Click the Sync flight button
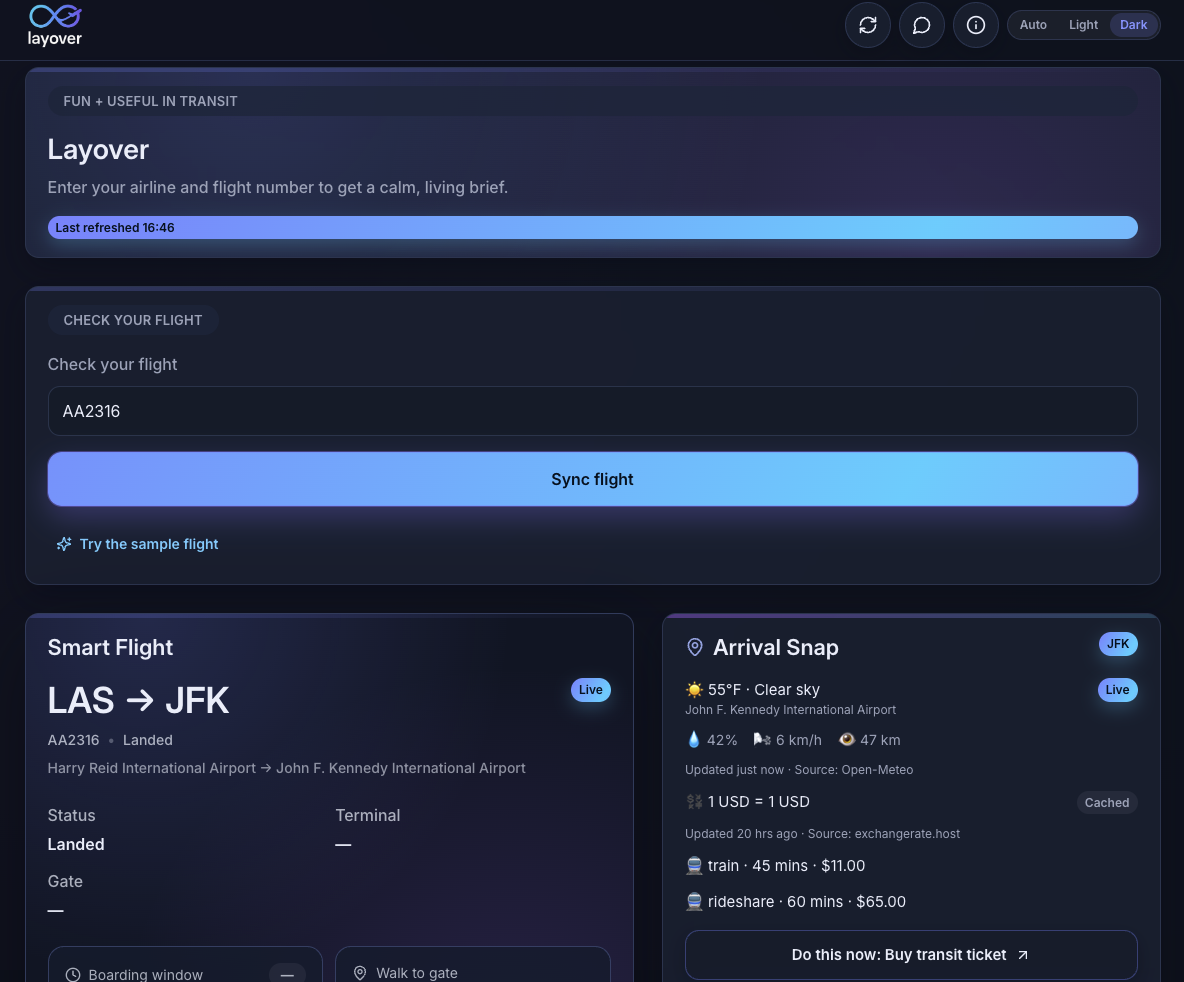1184x982 pixels. (593, 479)
